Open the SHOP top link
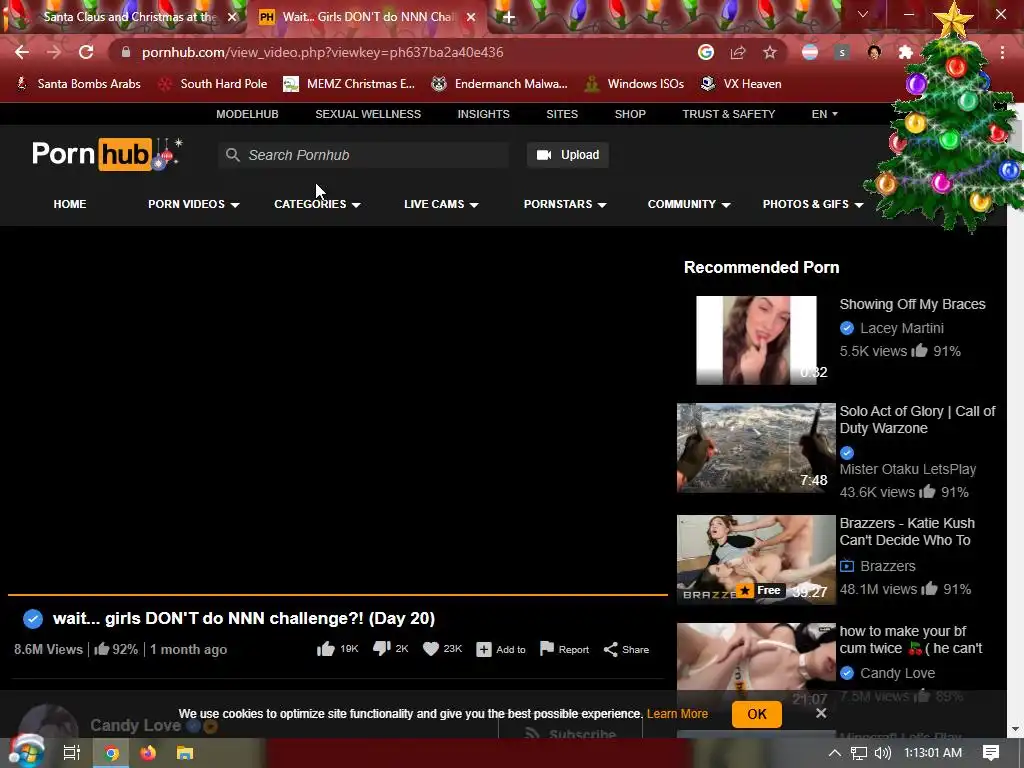The image size is (1024, 768). pyautogui.click(x=630, y=114)
